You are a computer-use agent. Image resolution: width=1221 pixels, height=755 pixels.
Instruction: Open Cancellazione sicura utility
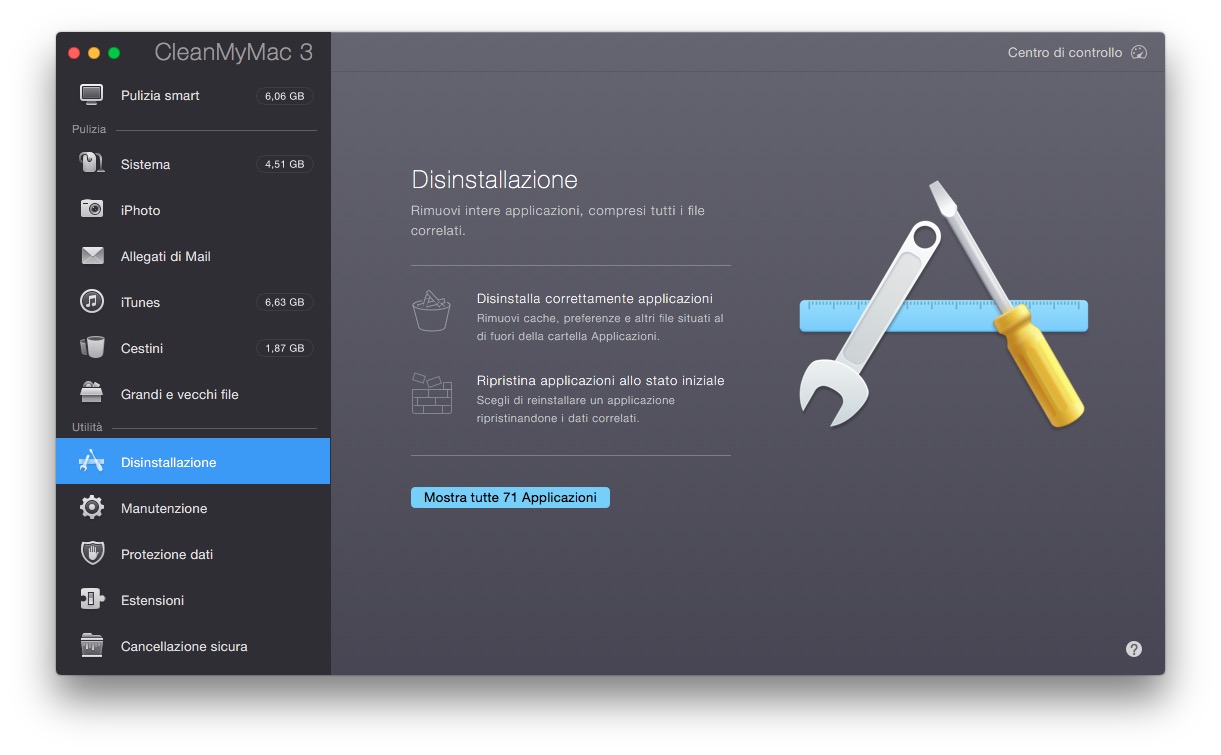193,646
